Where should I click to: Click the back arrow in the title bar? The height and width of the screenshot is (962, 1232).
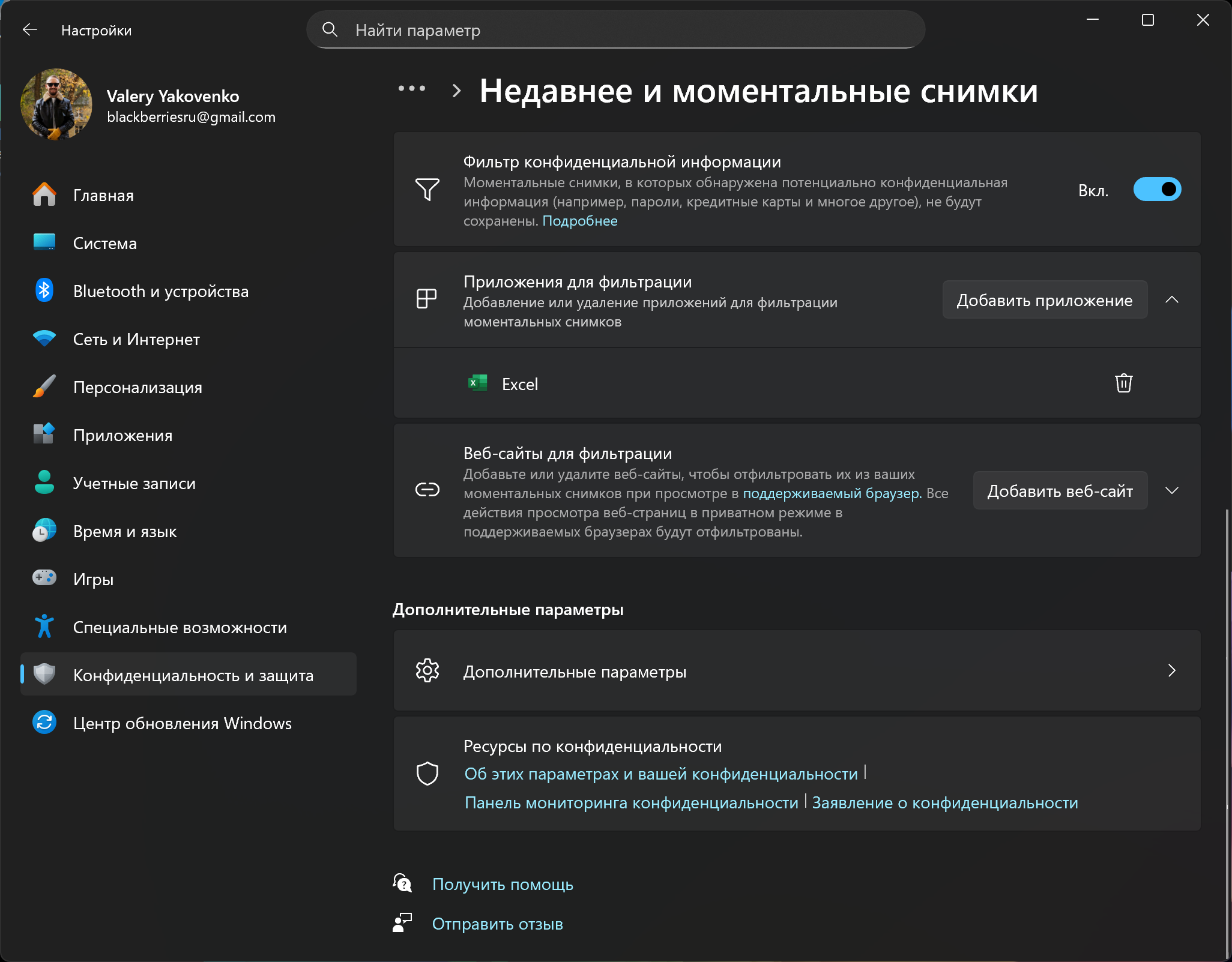coord(29,30)
